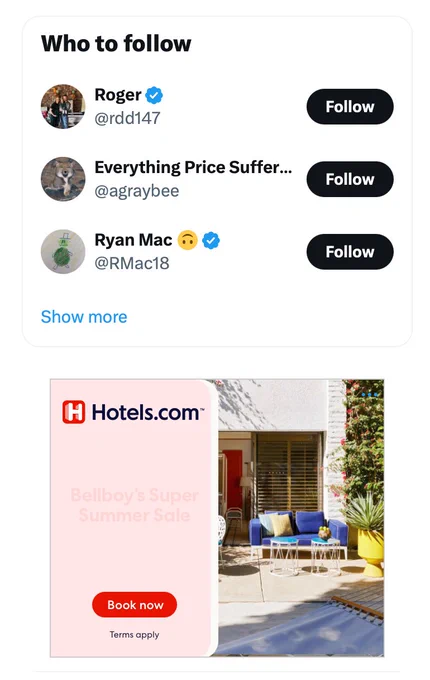Click the Everything Price Suffer... display name
This screenshot has width=430, height=680.
coord(193,167)
